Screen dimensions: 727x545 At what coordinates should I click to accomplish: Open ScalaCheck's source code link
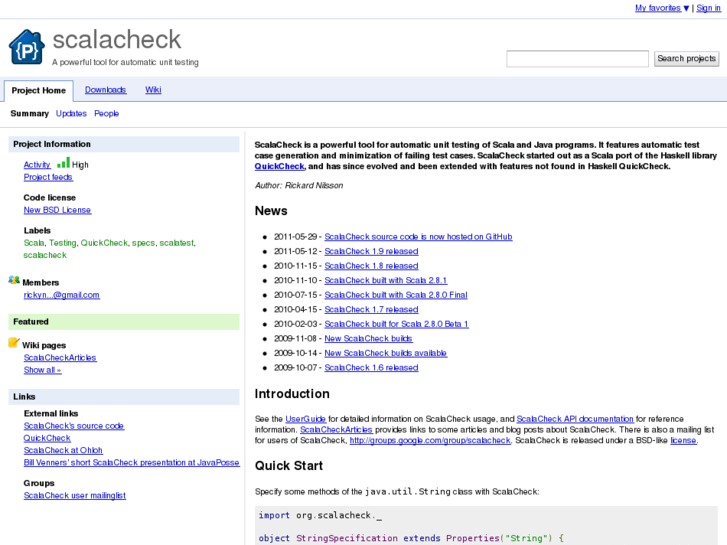pyautogui.click(x=74, y=426)
